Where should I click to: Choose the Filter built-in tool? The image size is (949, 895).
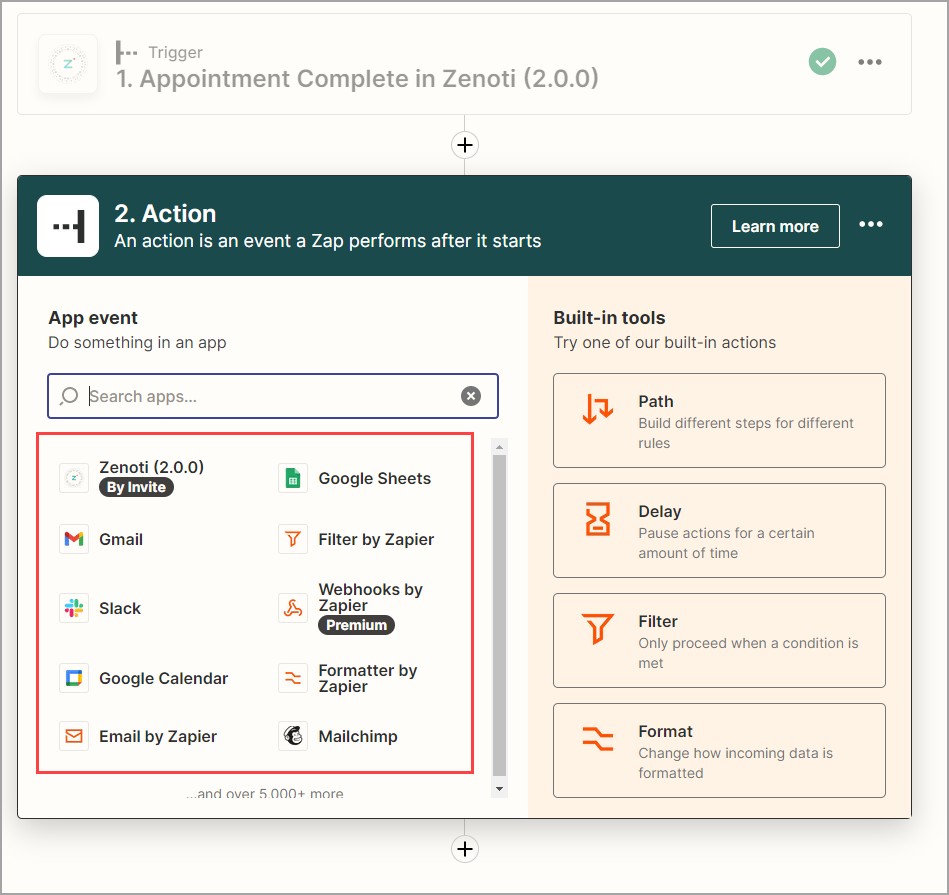[x=719, y=640]
